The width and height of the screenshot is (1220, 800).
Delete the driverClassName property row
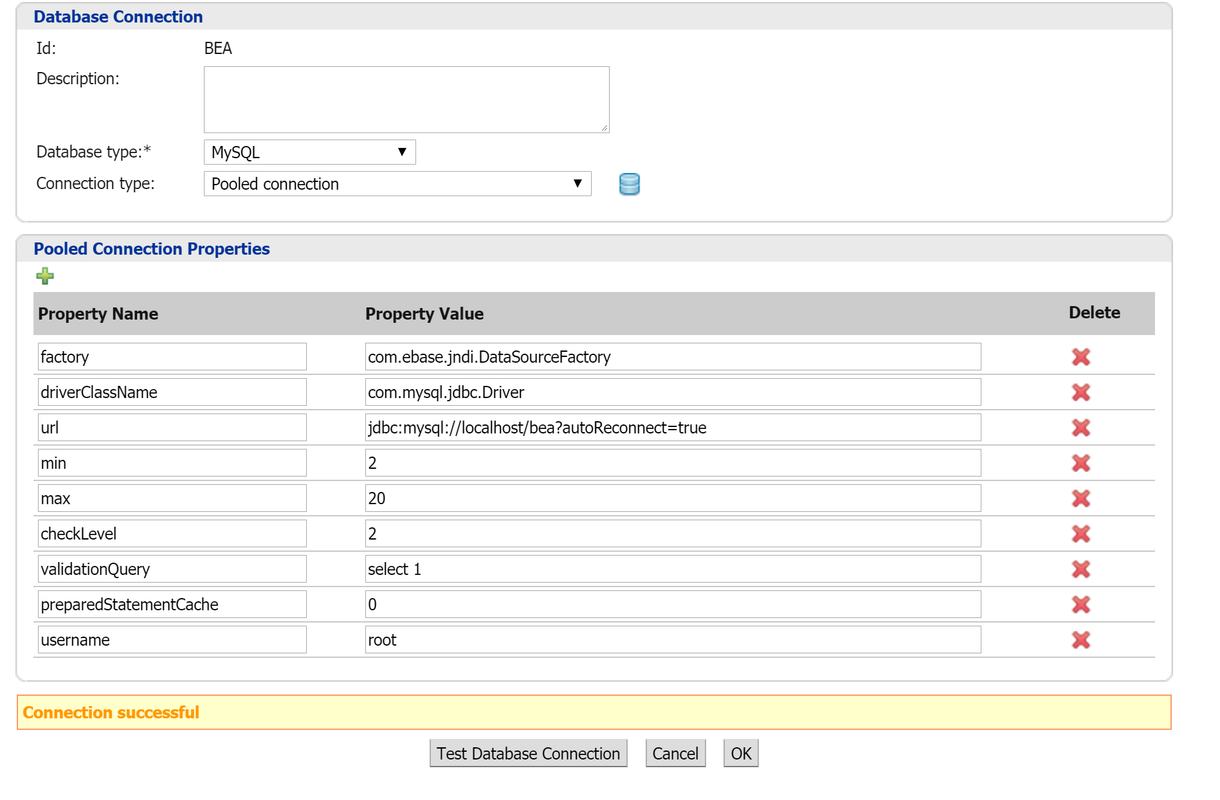tap(1080, 392)
